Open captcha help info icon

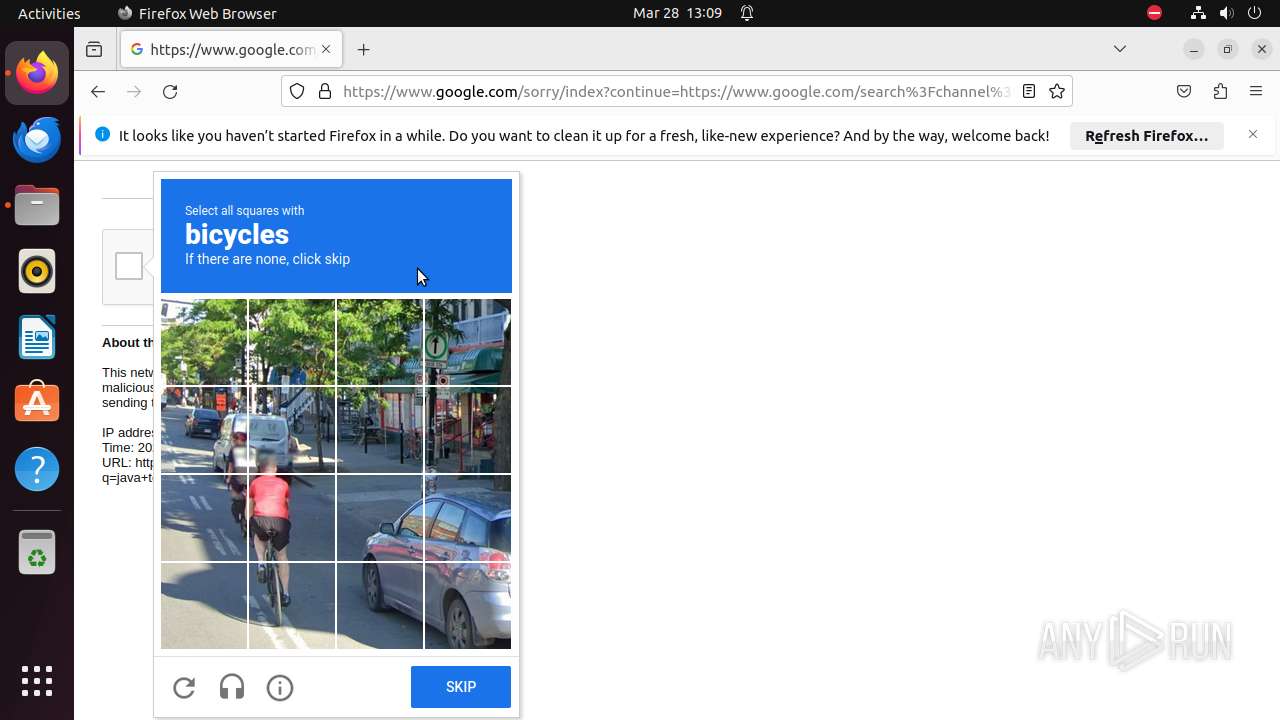(280, 687)
